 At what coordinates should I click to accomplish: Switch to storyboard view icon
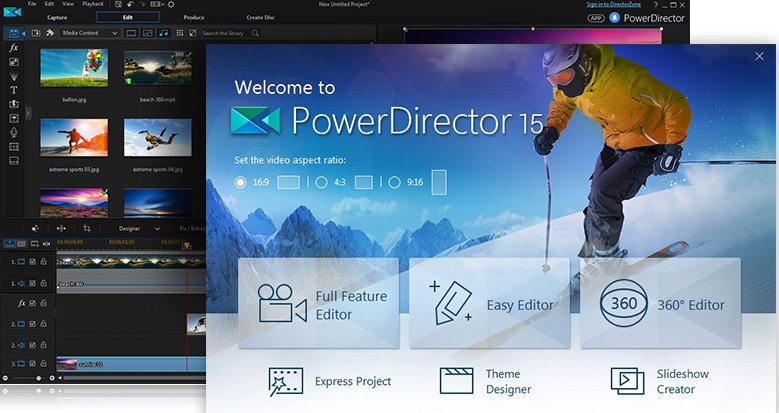click(21, 244)
